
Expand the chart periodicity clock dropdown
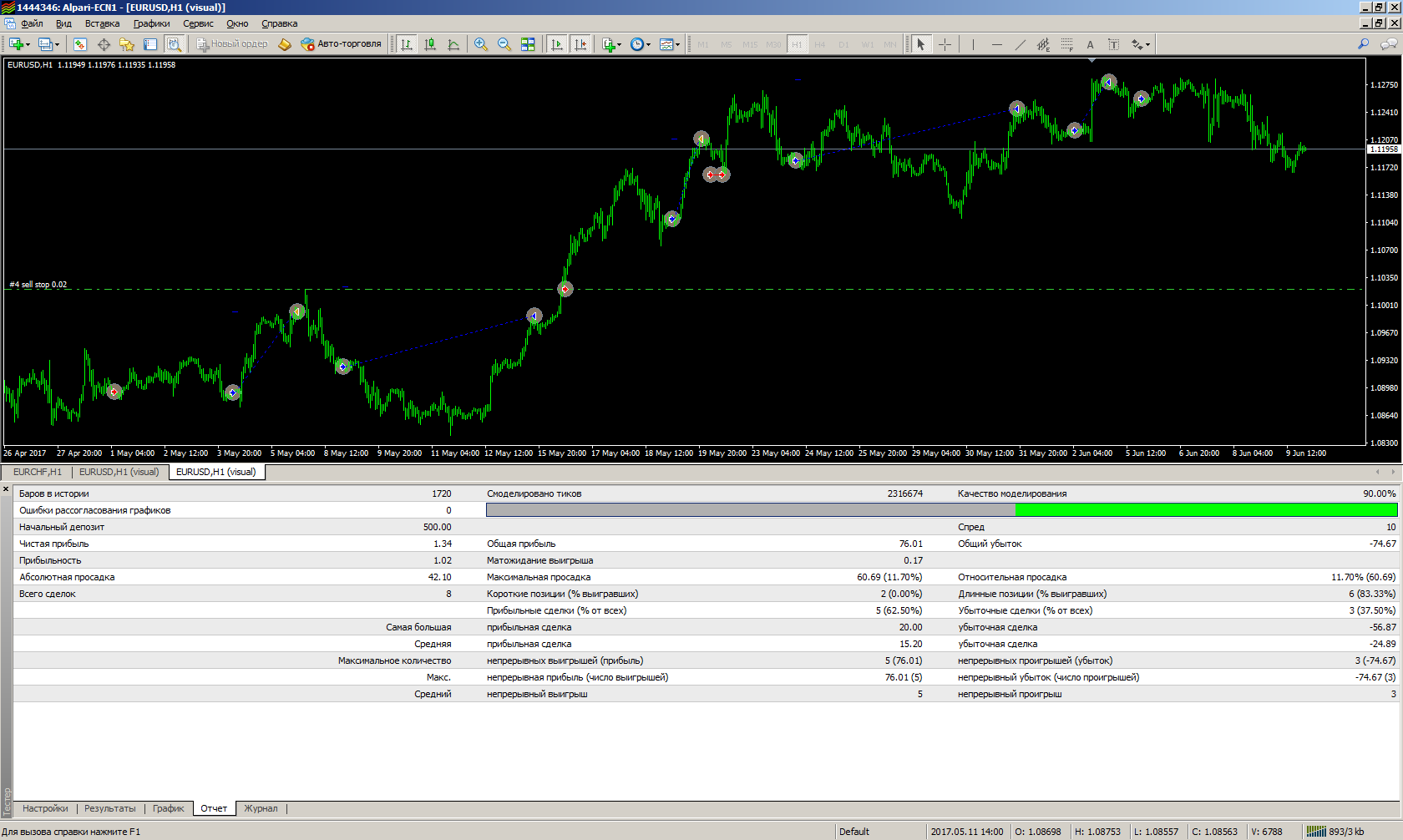tap(648, 45)
